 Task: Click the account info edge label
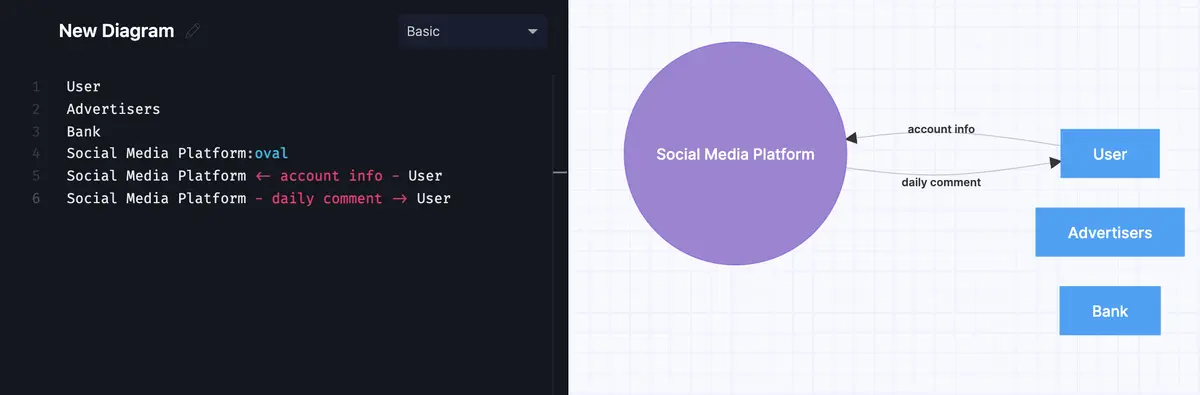tap(941, 129)
